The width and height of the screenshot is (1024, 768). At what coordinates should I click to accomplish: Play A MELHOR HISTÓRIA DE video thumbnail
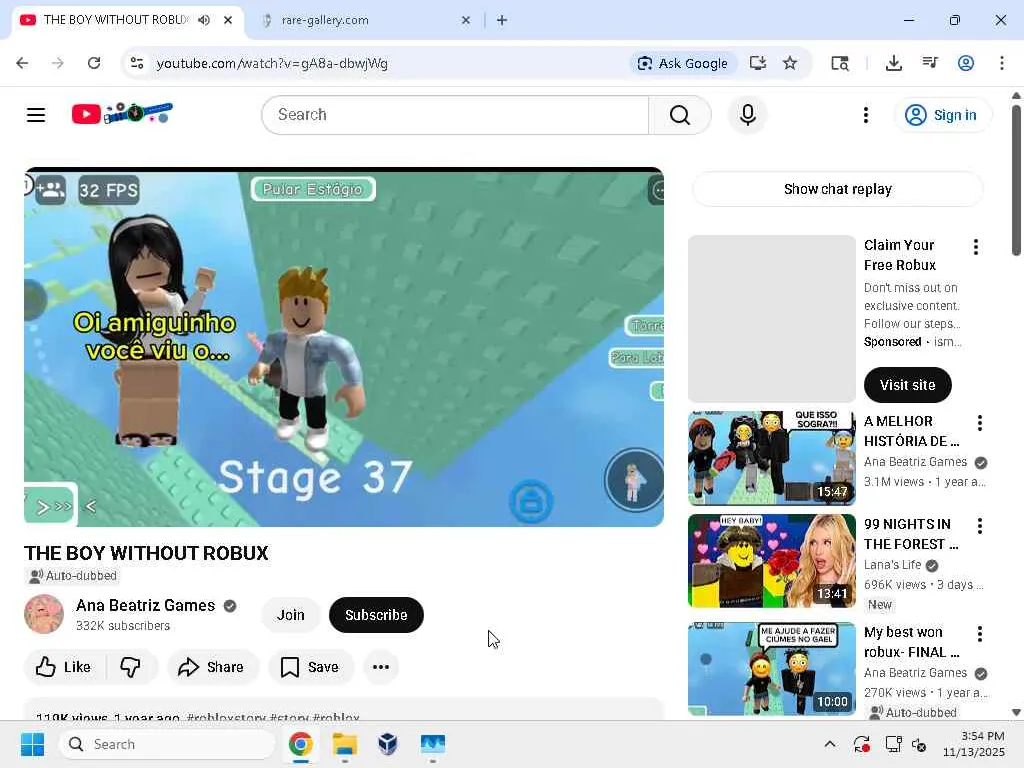(x=771, y=458)
